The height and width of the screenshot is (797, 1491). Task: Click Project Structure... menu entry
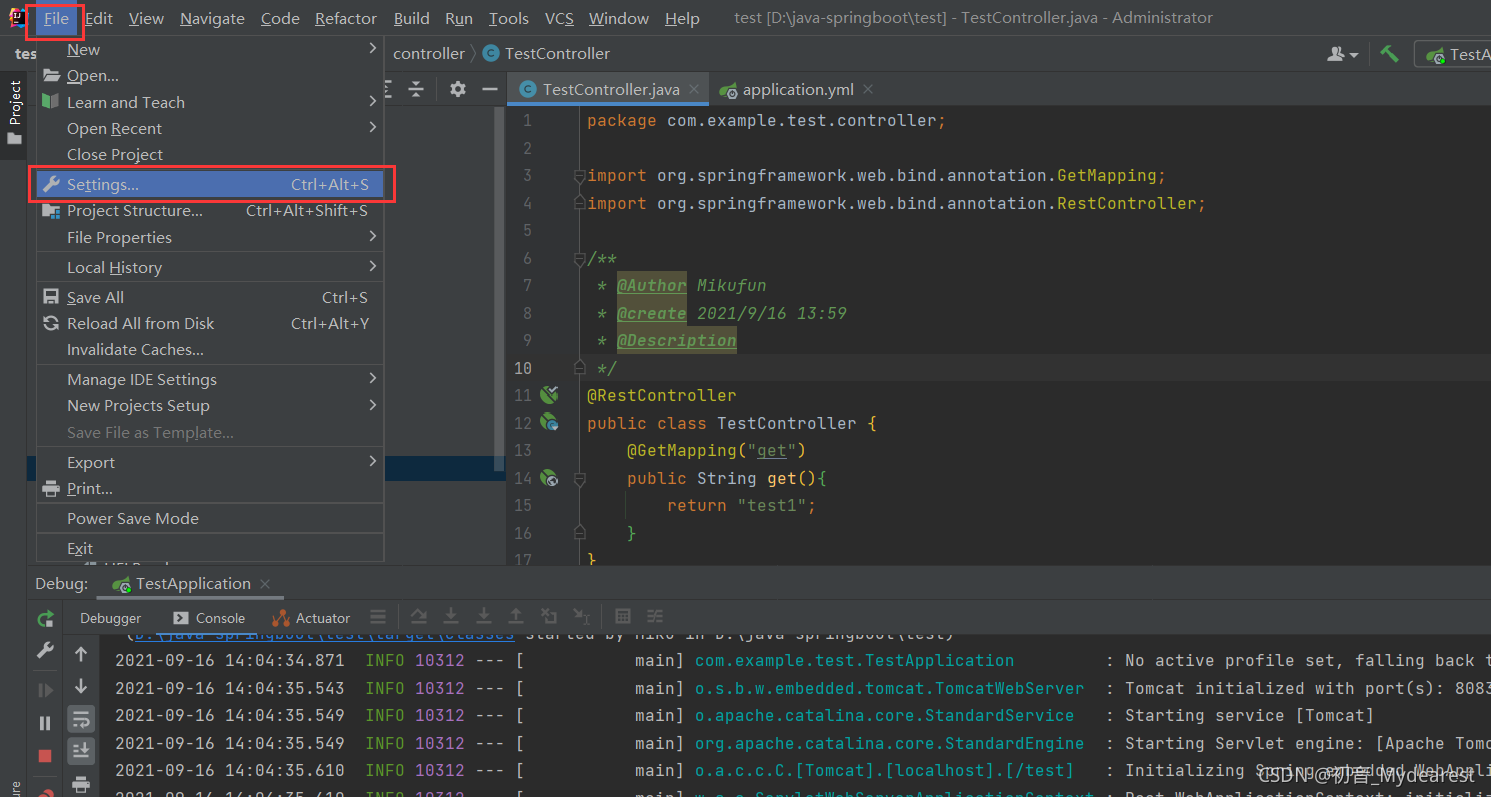210,211
